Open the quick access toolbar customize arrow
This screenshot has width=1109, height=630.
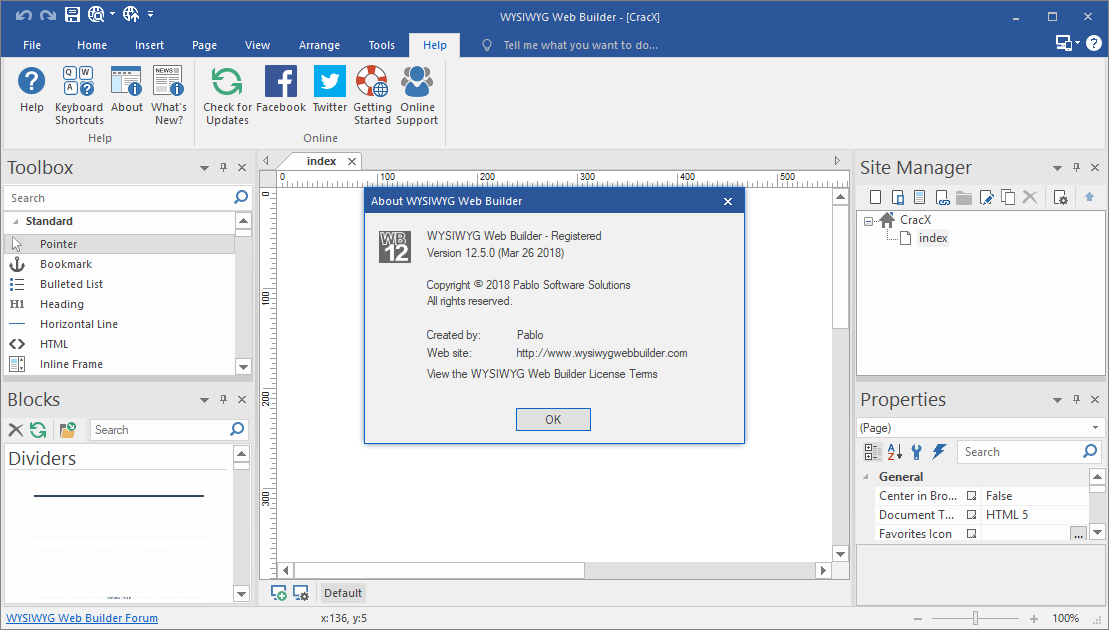tap(151, 14)
